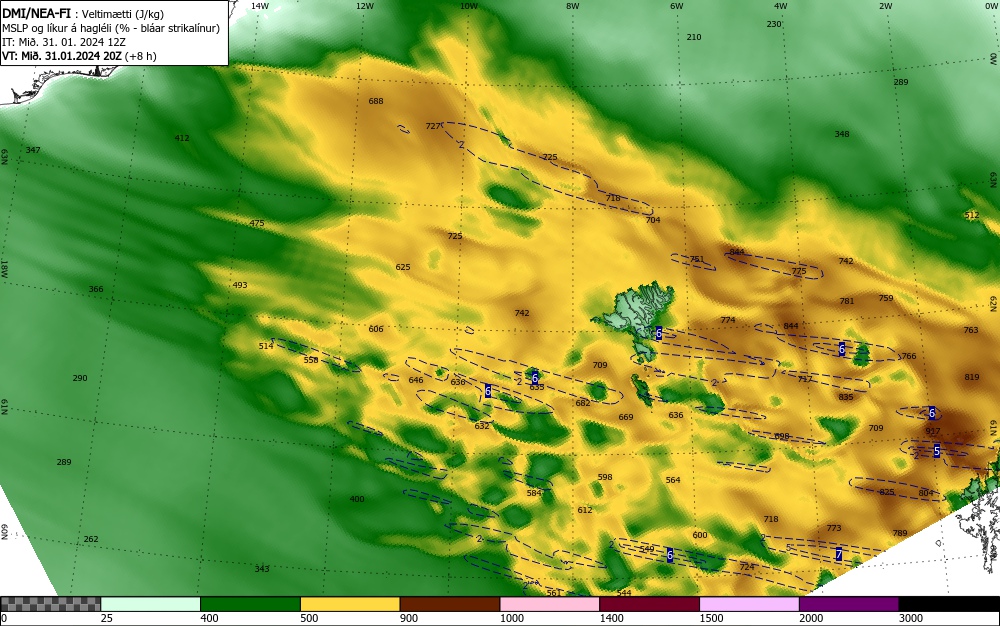Image resolution: width=1000 pixels, height=626 pixels.
Task: Click the brown 900–1000 legend swatch
Action: pyautogui.click(x=450, y=604)
